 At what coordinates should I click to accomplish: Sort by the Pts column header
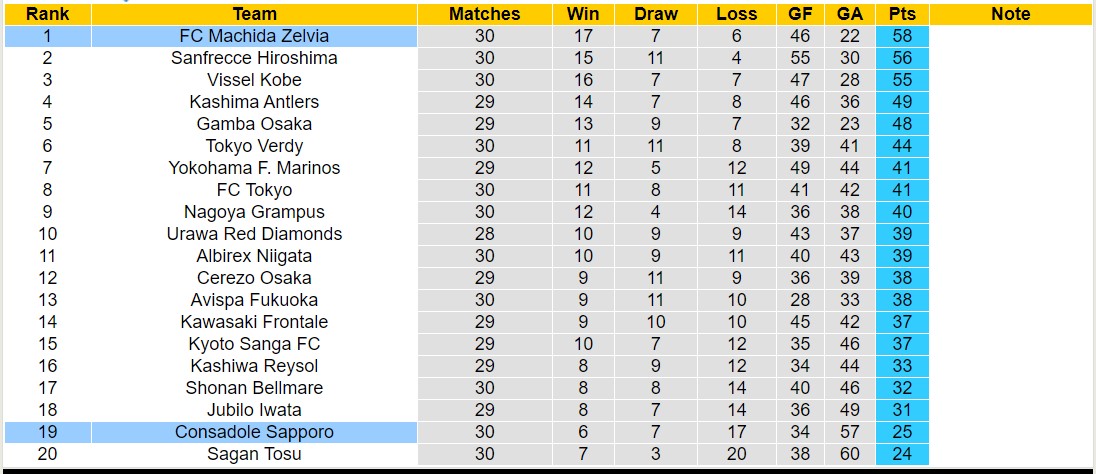tap(902, 14)
